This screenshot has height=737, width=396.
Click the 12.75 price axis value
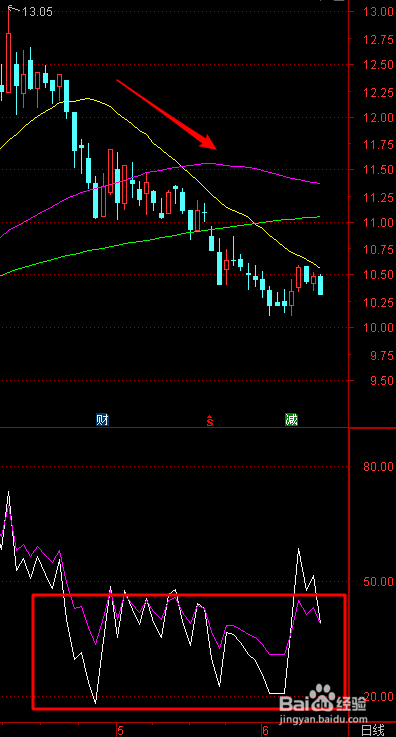(378, 39)
